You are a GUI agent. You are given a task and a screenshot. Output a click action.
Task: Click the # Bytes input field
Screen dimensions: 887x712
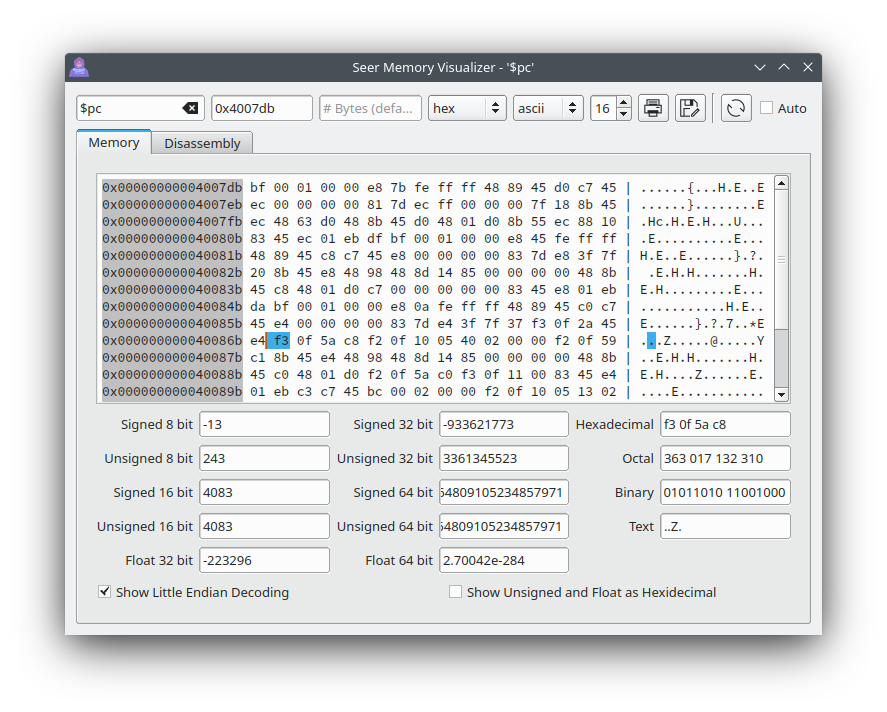(x=370, y=108)
